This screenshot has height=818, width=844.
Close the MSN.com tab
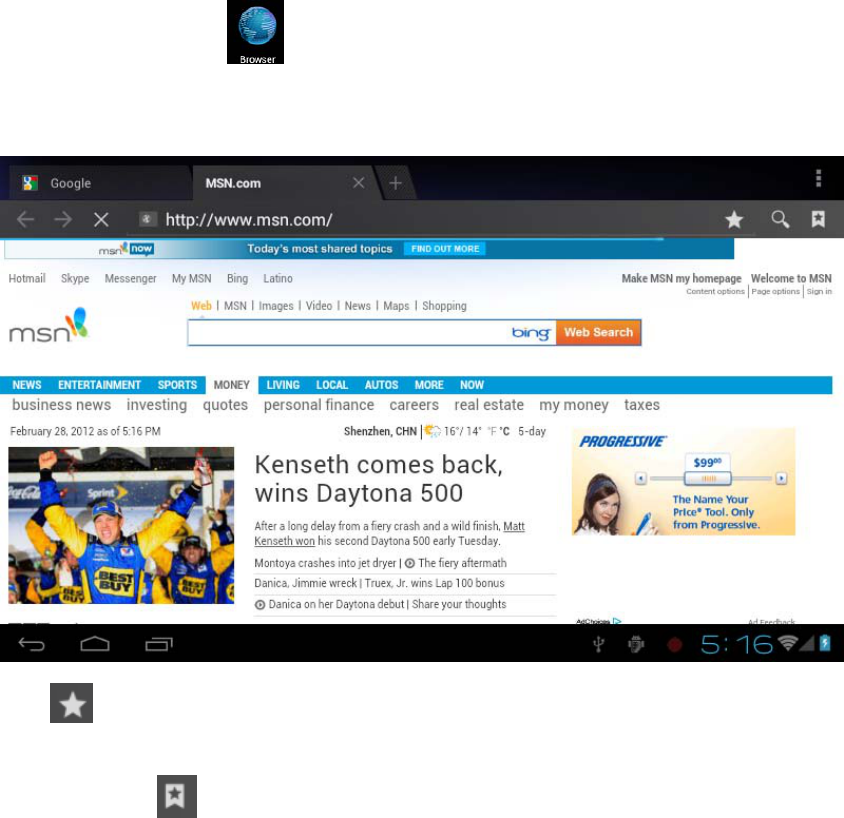[x=358, y=183]
